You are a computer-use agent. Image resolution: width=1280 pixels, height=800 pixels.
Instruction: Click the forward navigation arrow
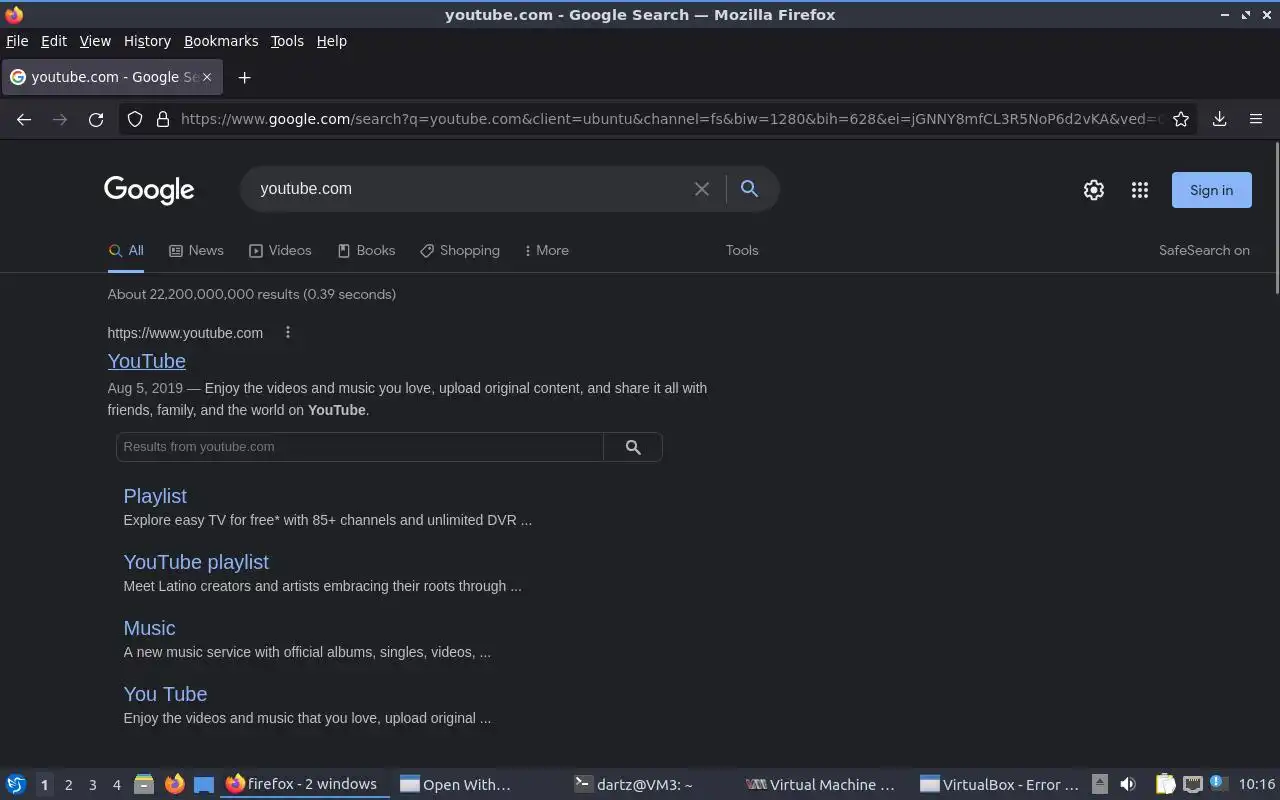(60, 119)
